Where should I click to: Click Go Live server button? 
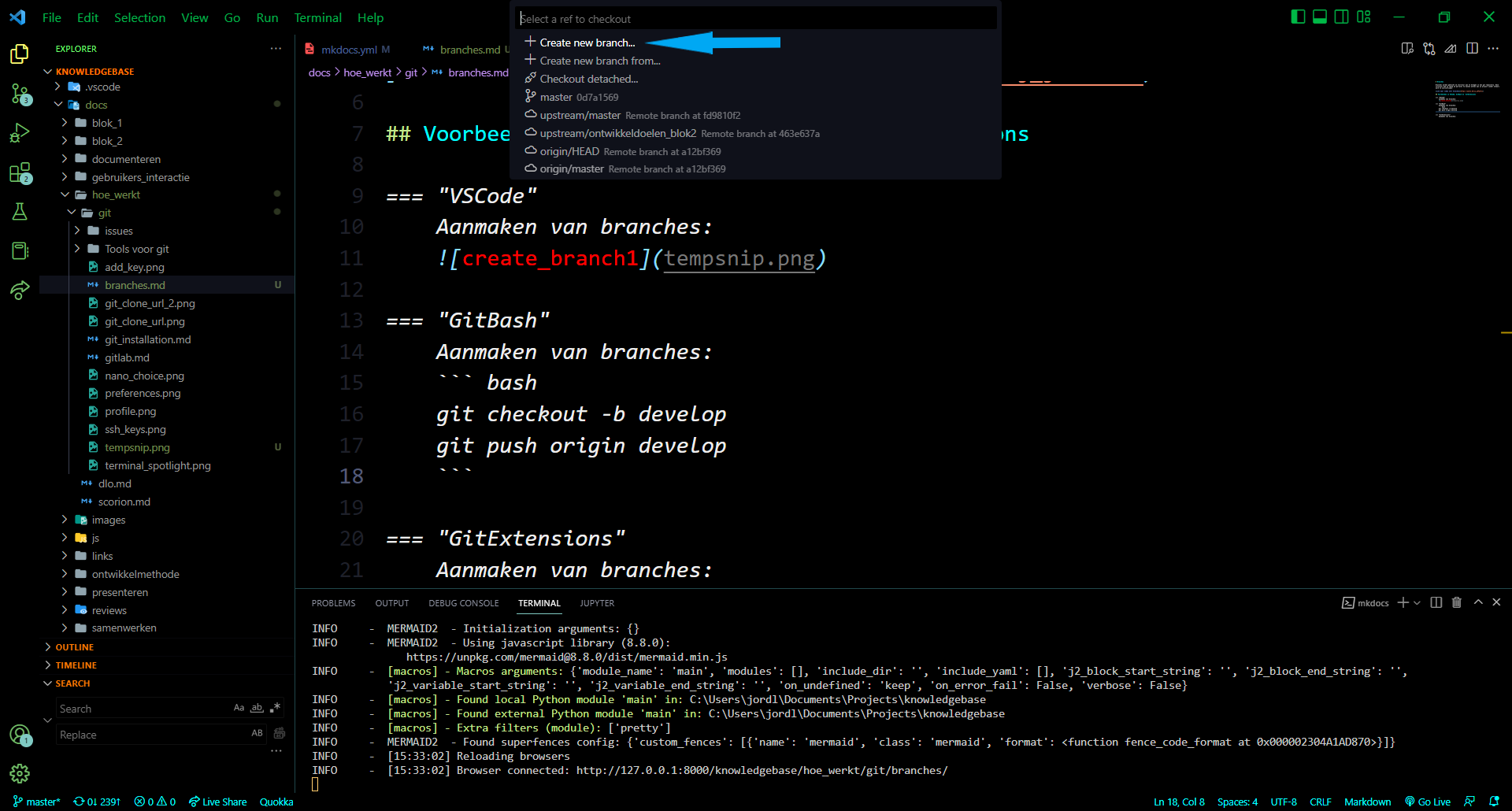click(x=1428, y=802)
